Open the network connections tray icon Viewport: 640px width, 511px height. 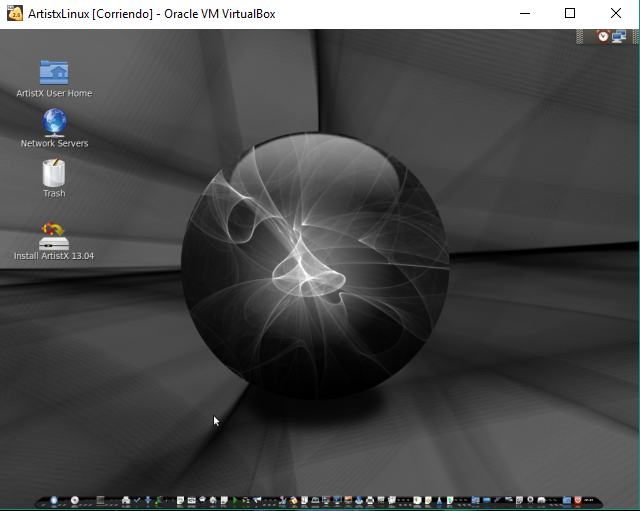point(619,36)
